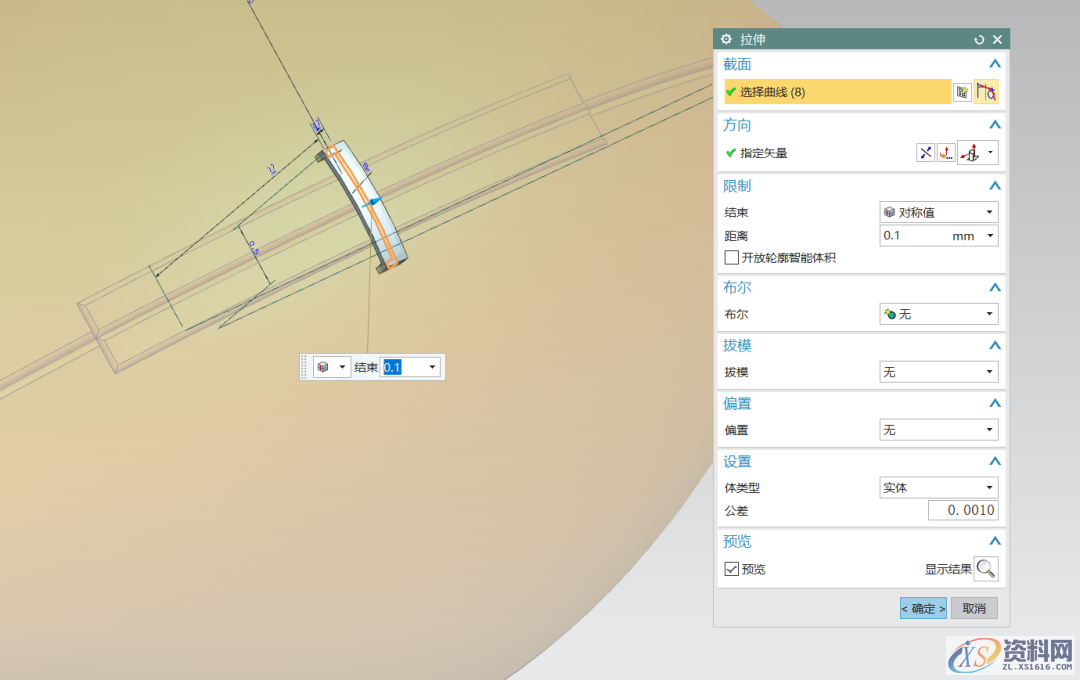Image resolution: width=1080 pixels, height=680 pixels.
Task: Click the 公差 input field
Action: 963,511
